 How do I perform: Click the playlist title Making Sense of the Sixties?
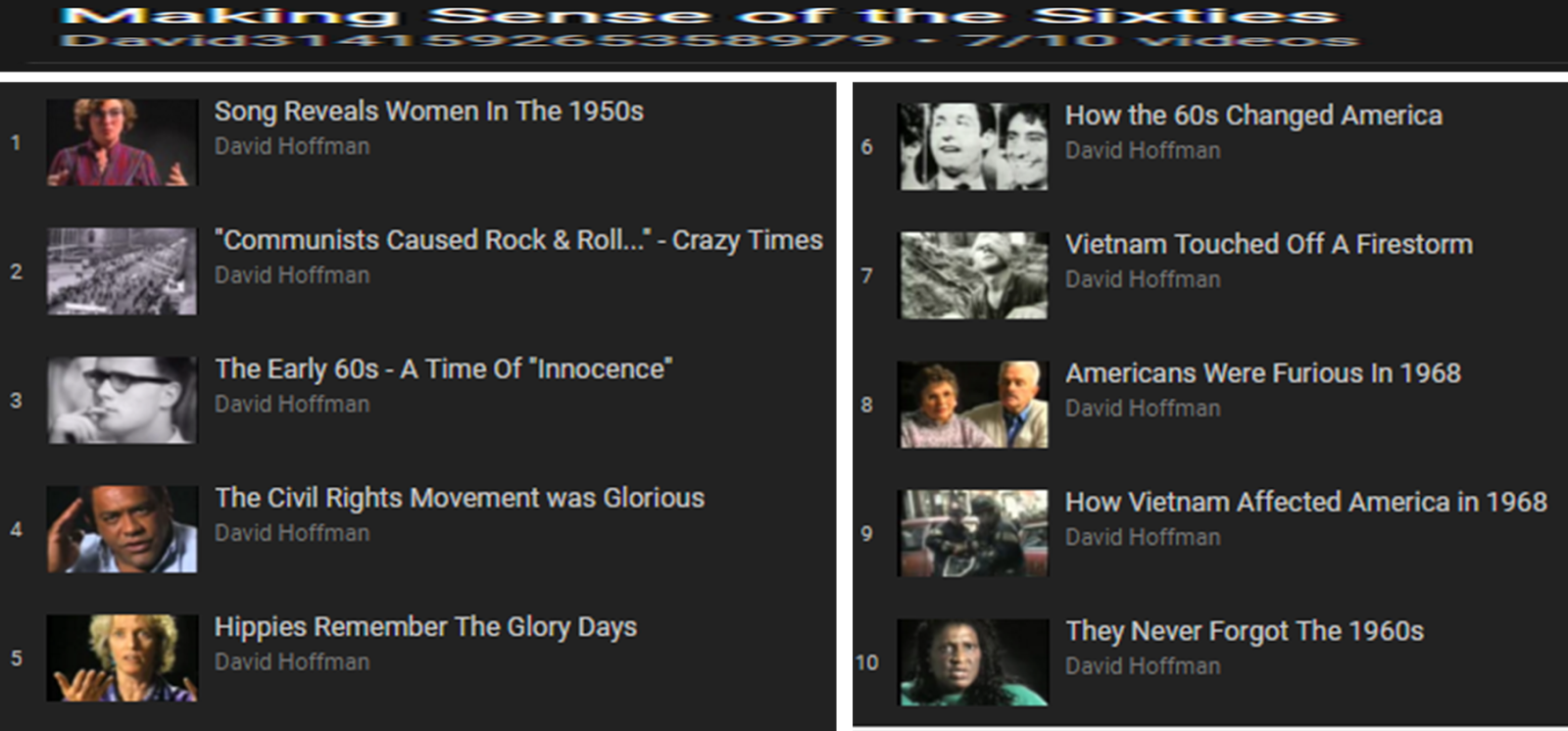tap(698, 17)
